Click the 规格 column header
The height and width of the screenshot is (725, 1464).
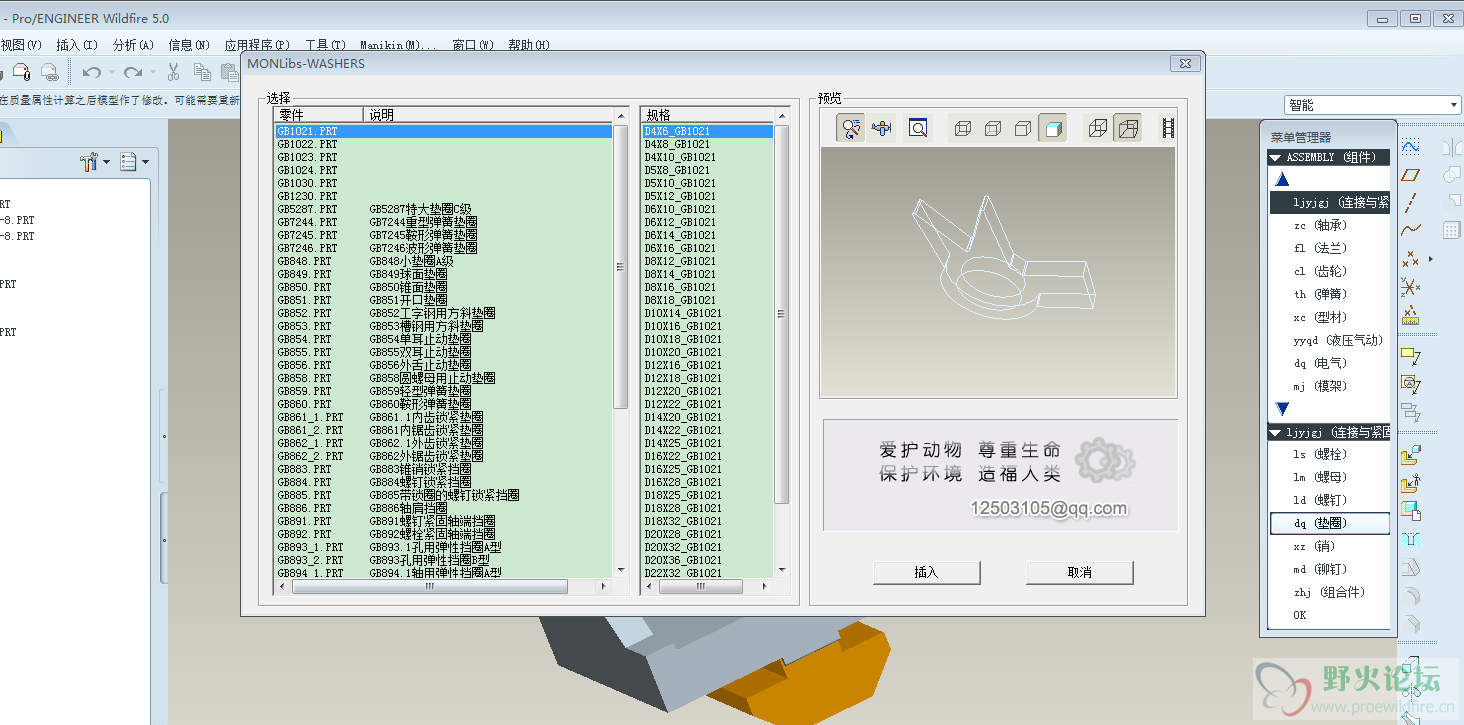[707, 115]
